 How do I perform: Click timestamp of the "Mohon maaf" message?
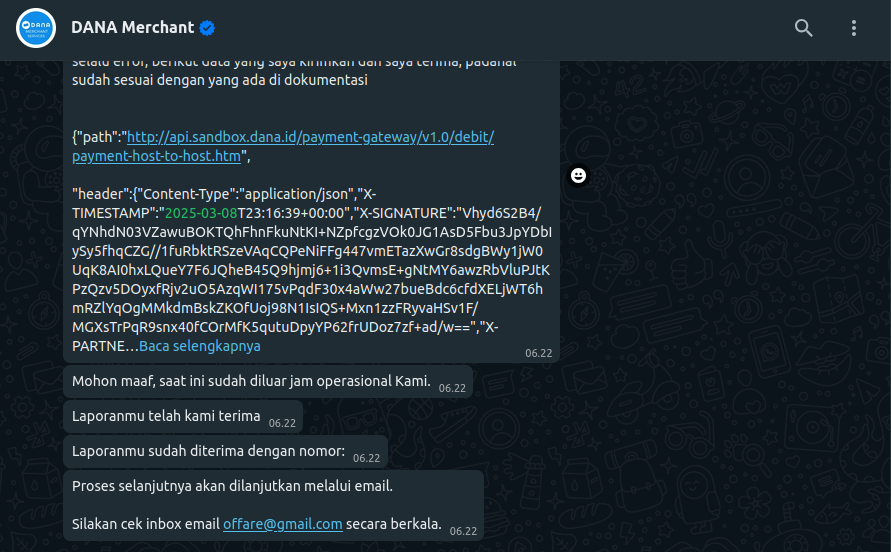452,388
